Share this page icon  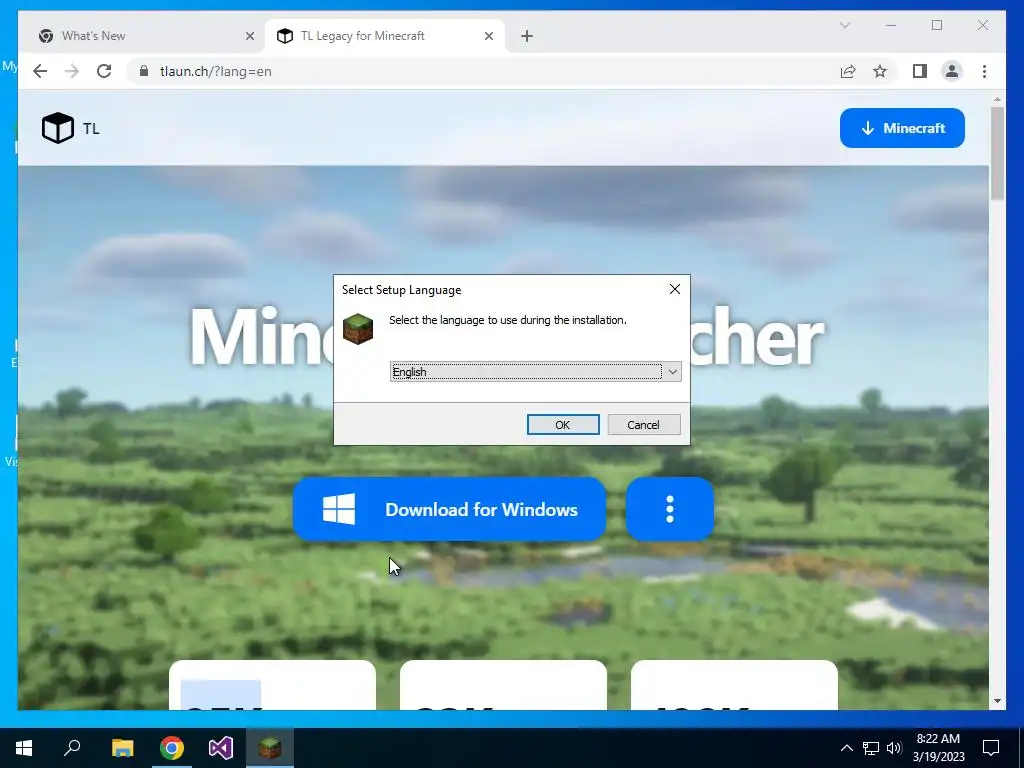848,71
